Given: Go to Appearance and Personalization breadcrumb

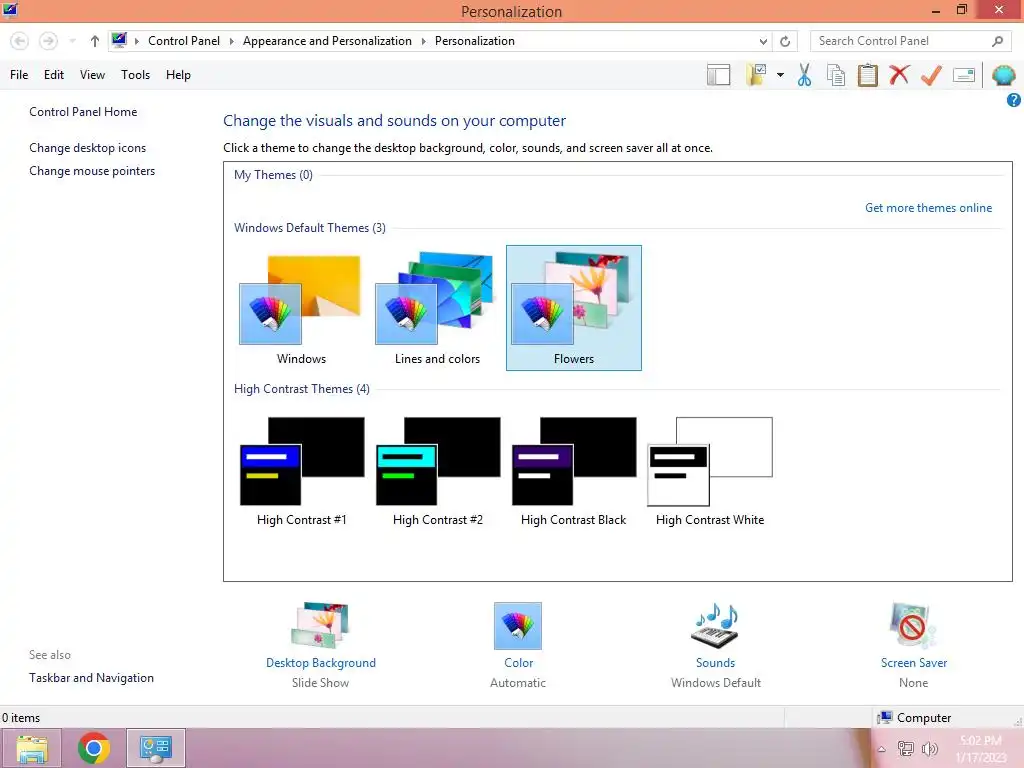Looking at the screenshot, I should coord(327,41).
